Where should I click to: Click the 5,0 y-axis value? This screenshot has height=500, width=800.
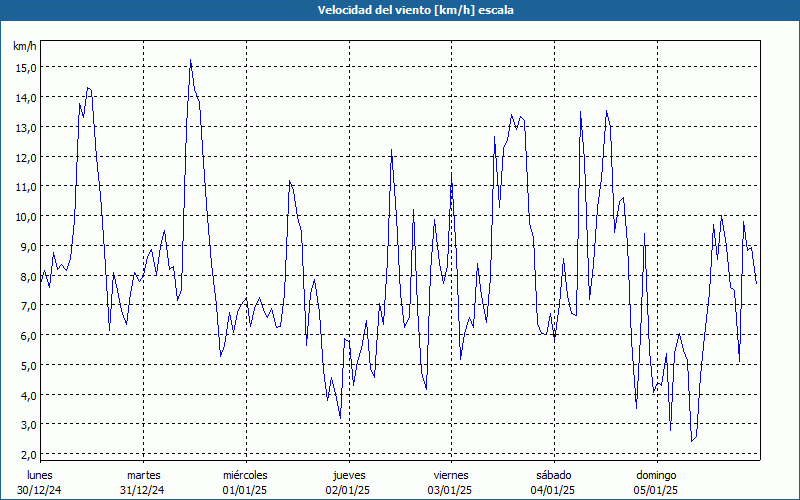tap(28, 365)
